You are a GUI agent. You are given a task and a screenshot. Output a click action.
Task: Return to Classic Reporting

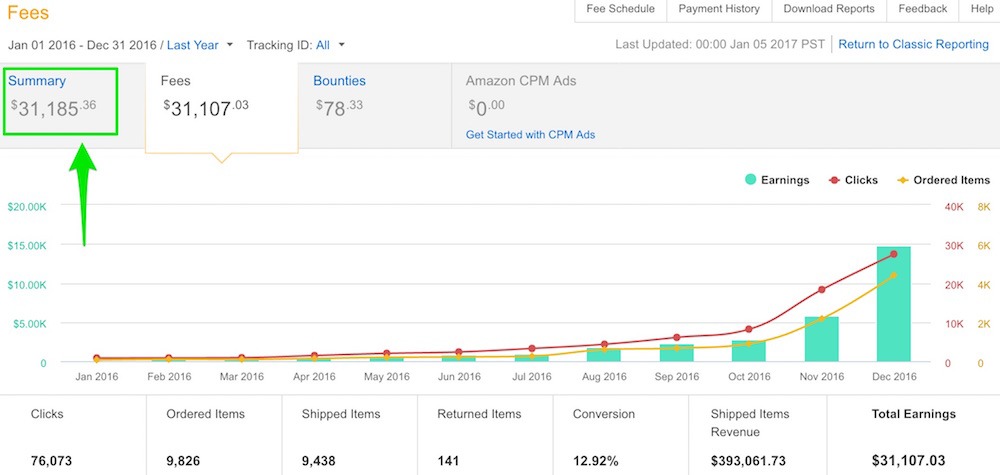[913, 45]
